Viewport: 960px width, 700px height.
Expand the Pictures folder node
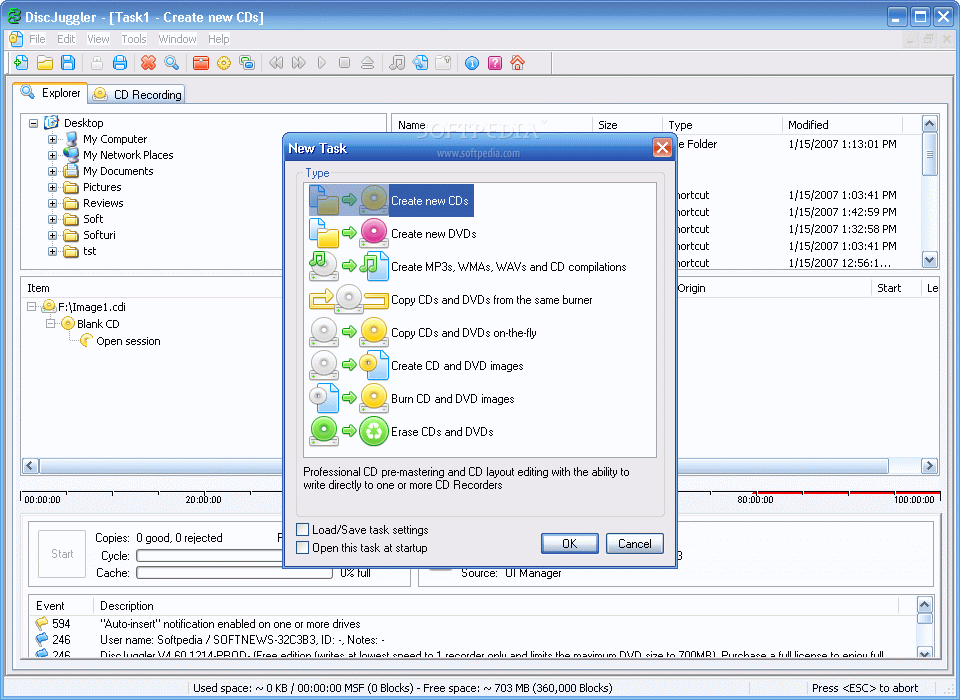(52, 187)
